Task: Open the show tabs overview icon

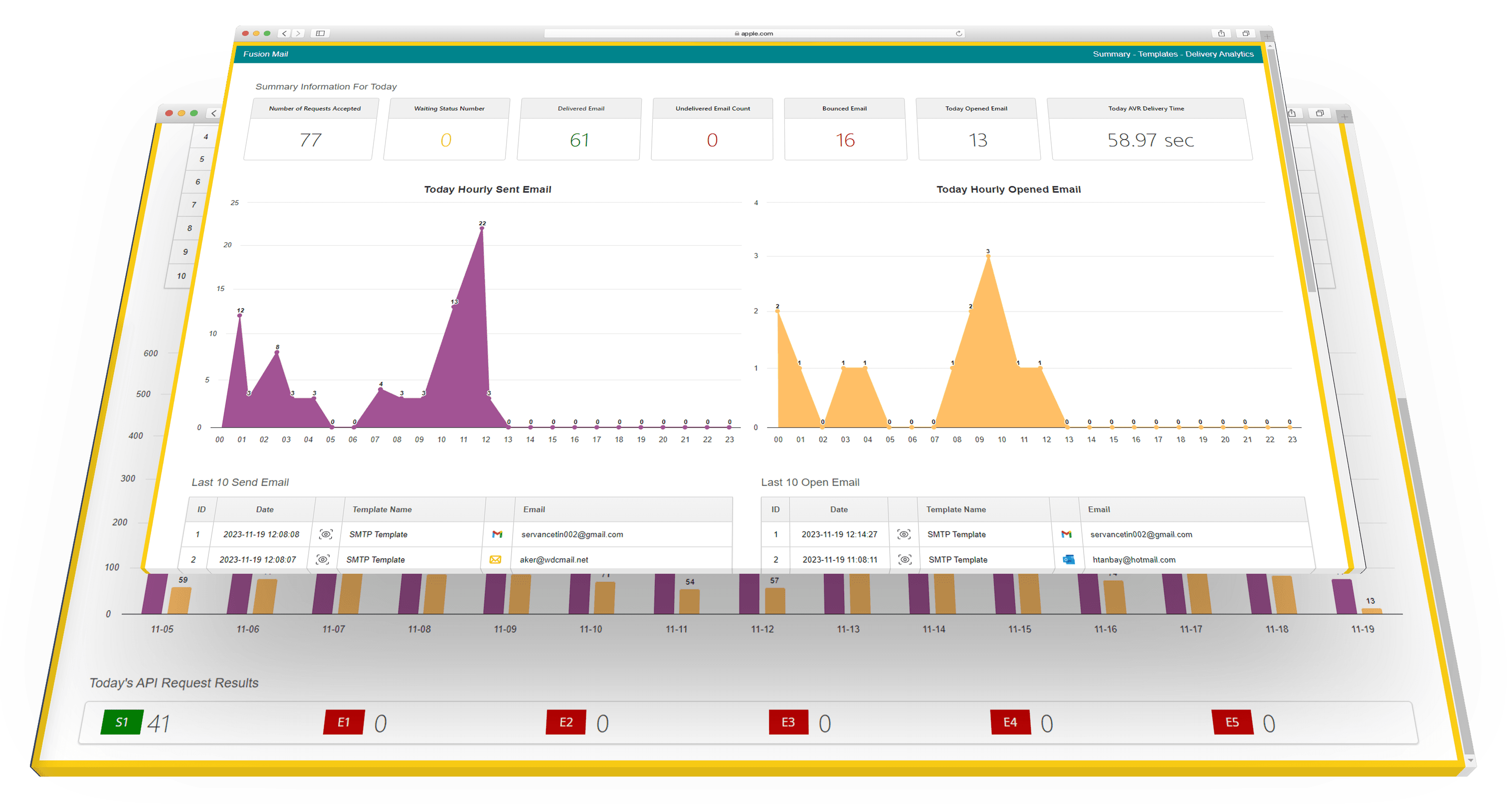Action: pos(1246,33)
